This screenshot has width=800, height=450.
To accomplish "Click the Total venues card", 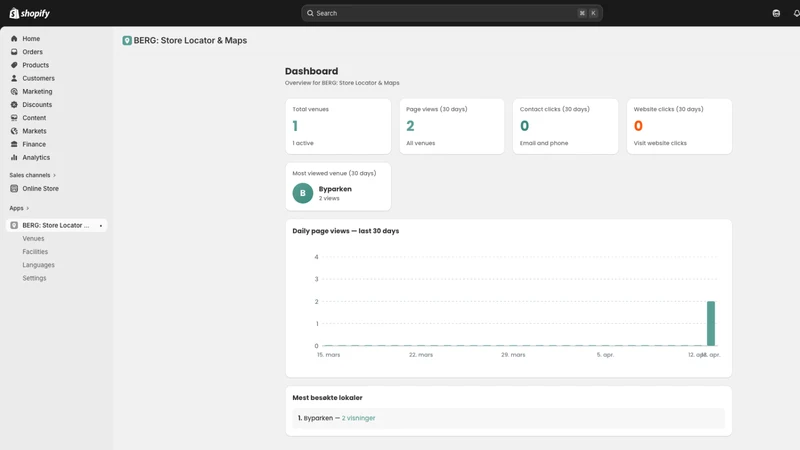I will [x=338, y=127].
